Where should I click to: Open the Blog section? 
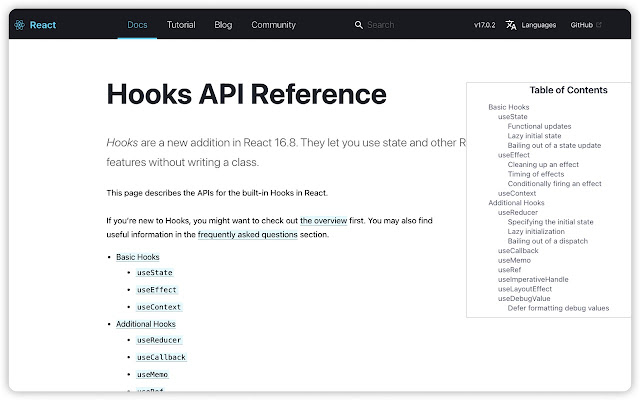(x=223, y=25)
